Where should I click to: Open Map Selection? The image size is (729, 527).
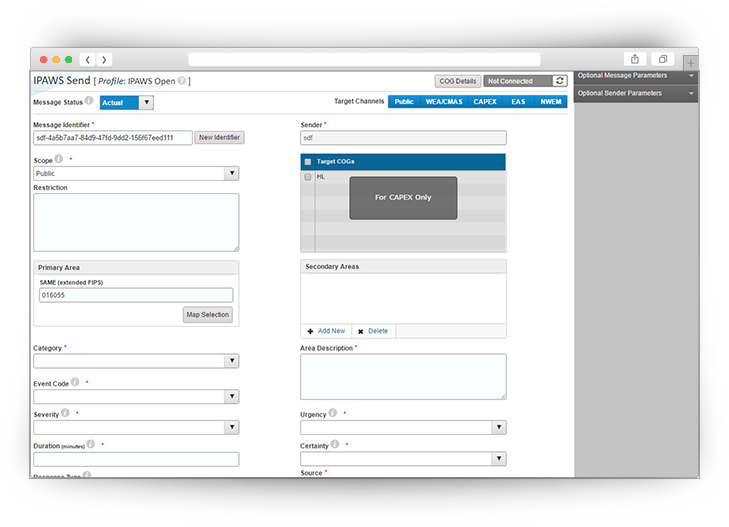208,315
